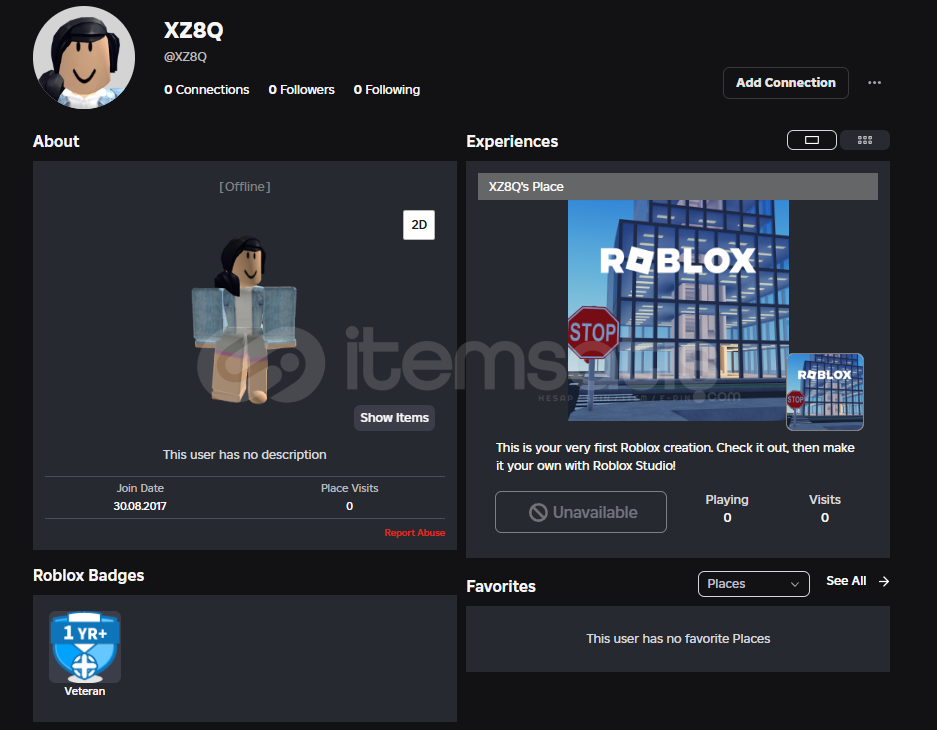Click the small Roblox place icon thumbnail
This screenshot has width=937, height=730.
click(825, 391)
